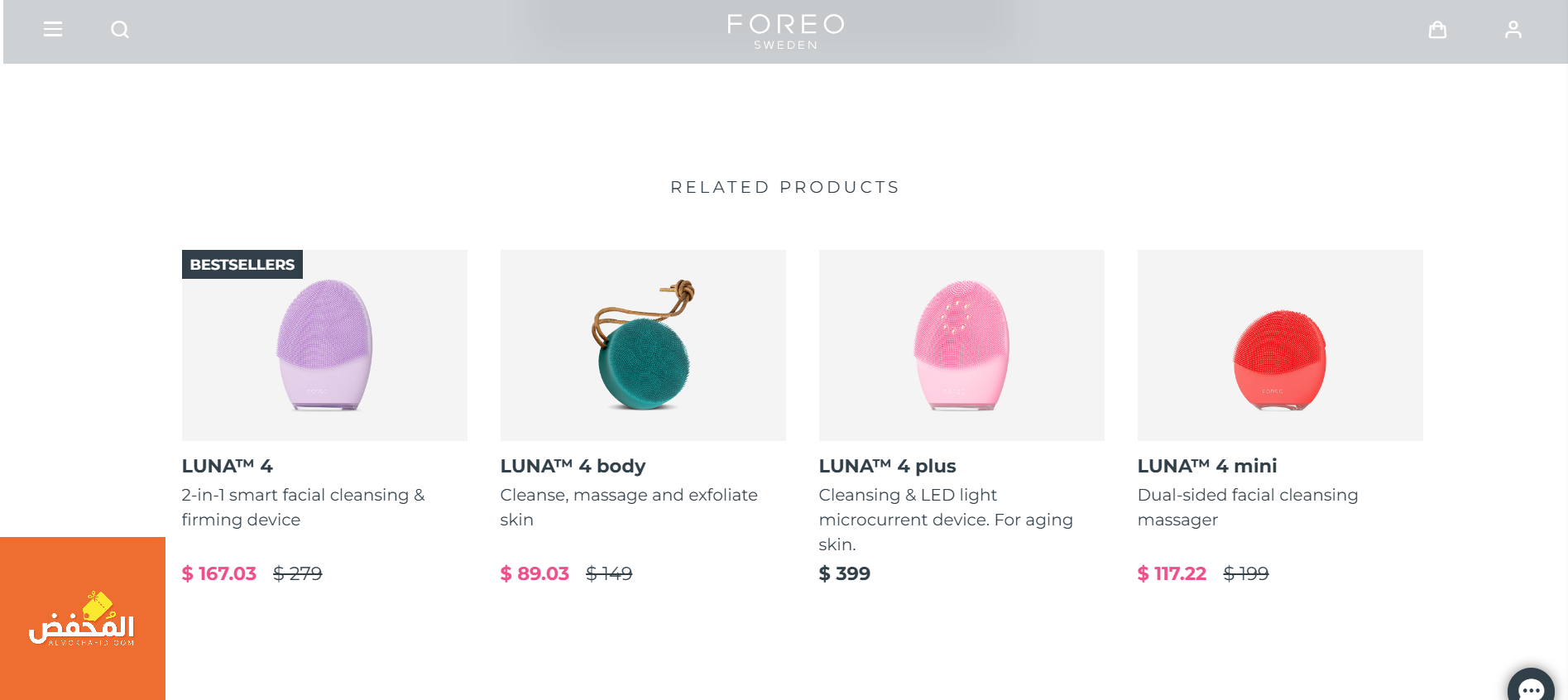Click the LUNA 4 product title
Viewport: 1568px width, 700px height.
(228, 466)
